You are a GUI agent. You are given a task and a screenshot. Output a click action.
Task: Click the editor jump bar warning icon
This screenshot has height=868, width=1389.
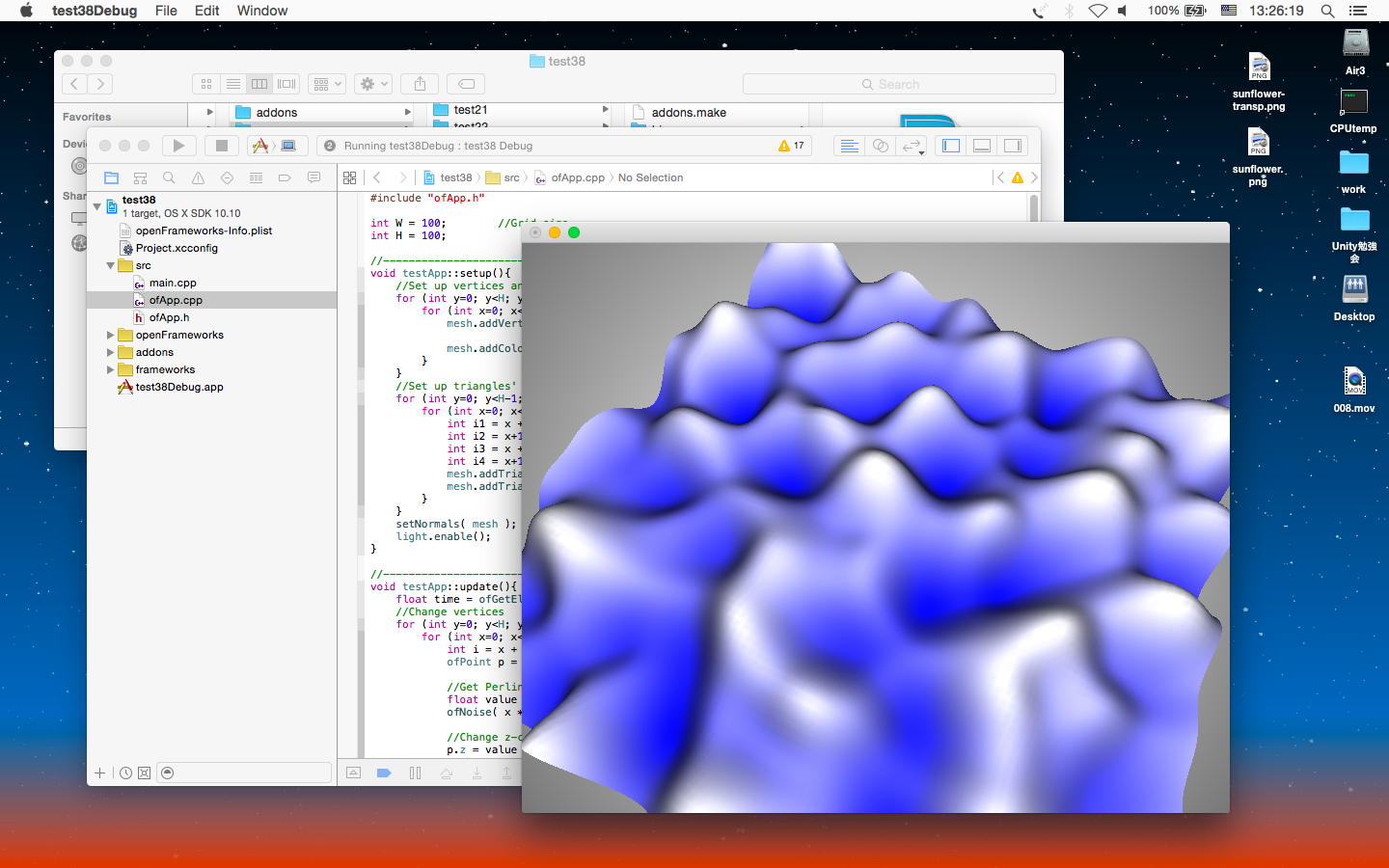(x=1017, y=177)
